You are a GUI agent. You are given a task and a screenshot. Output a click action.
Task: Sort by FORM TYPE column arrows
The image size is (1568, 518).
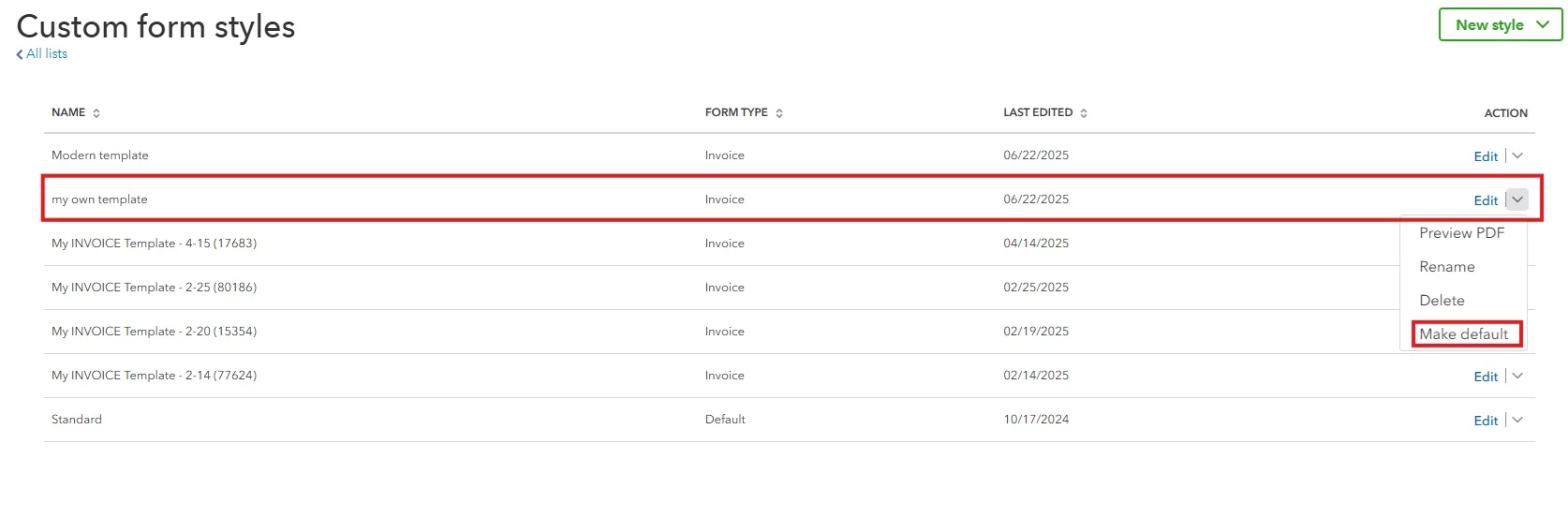(x=779, y=113)
